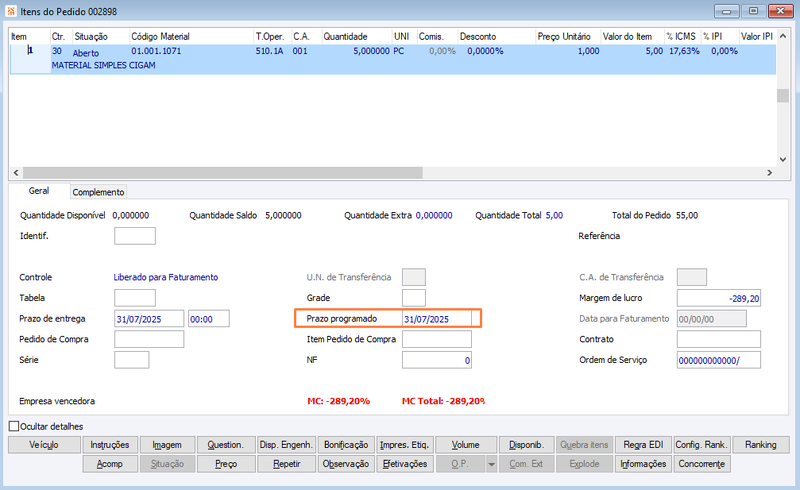Viewport: 800px width, 490px height.
Task: Click the Série input field
Action: pos(132,360)
